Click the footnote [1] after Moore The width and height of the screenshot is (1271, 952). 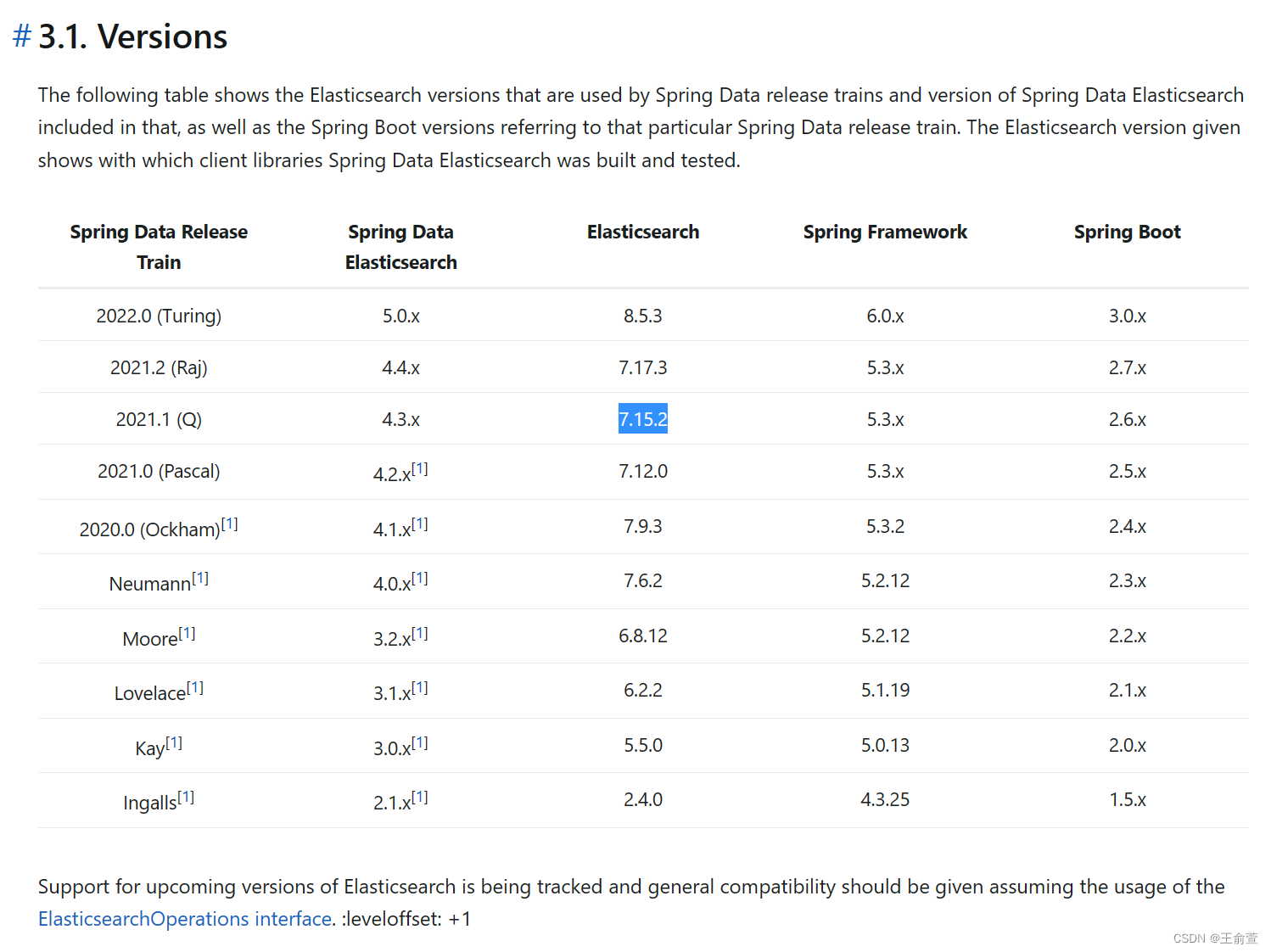point(188,633)
